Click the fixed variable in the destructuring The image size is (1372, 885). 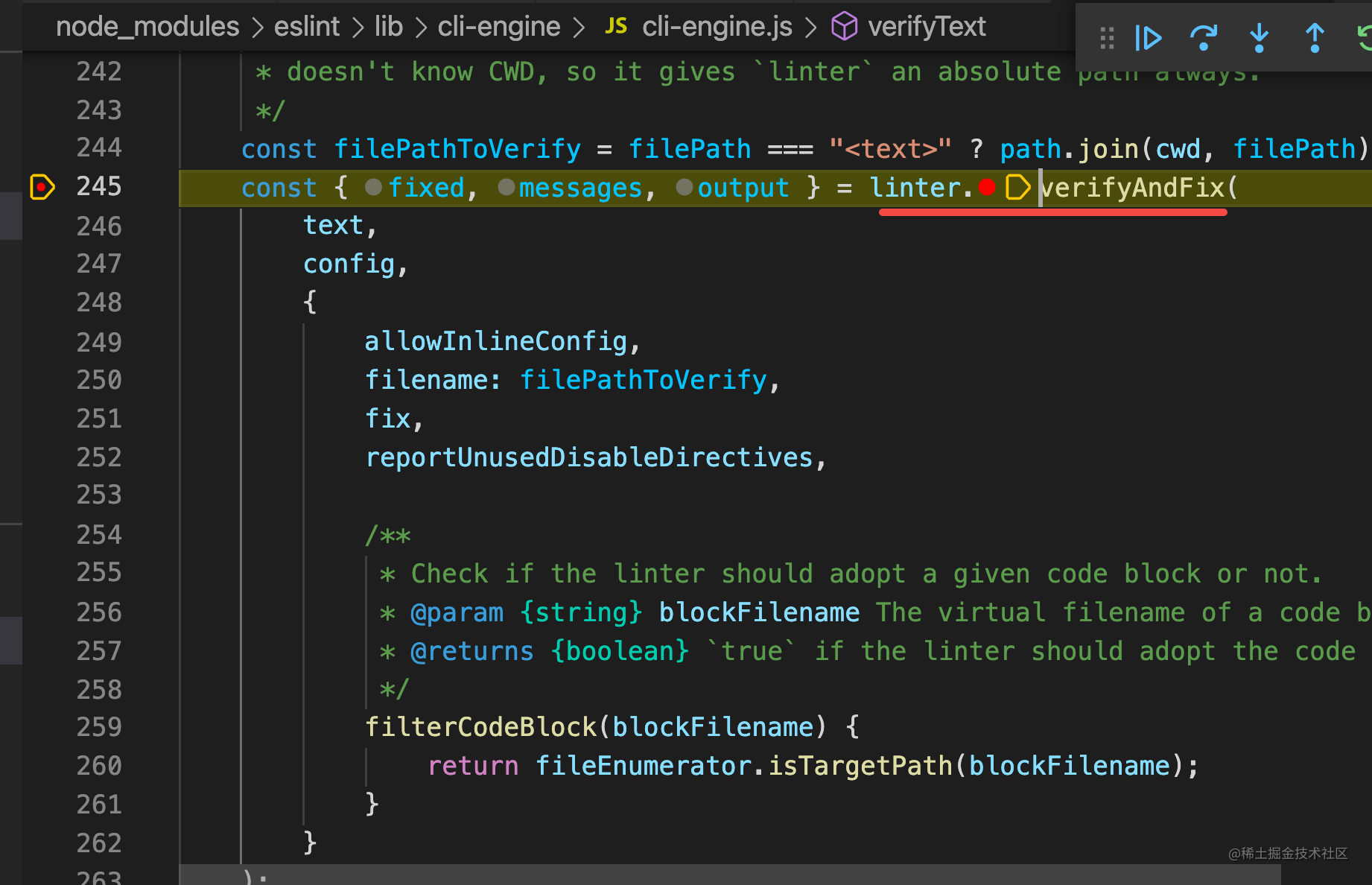click(x=426, y=188)
